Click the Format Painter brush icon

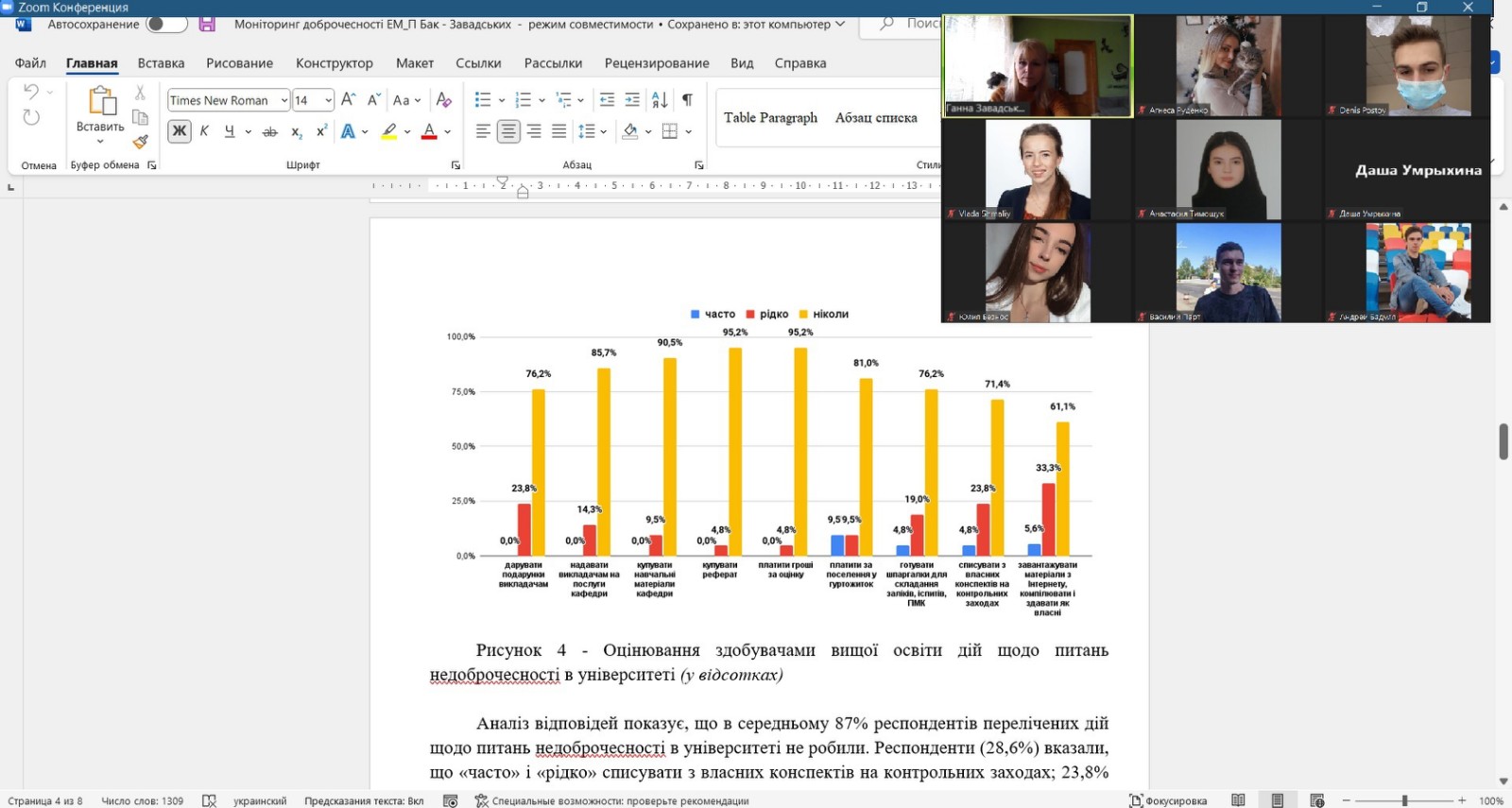tap(140, 142)
